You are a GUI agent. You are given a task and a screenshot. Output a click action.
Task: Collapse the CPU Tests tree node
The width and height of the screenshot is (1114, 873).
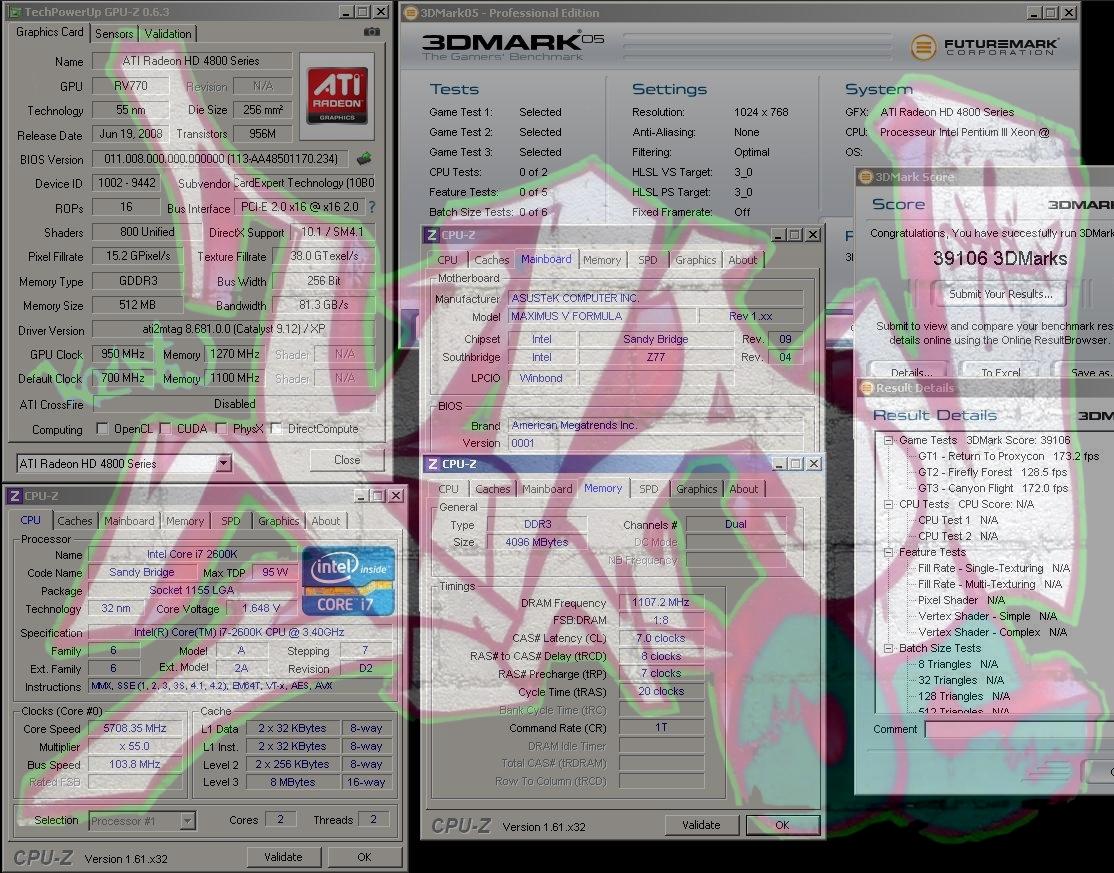point(888,504)
